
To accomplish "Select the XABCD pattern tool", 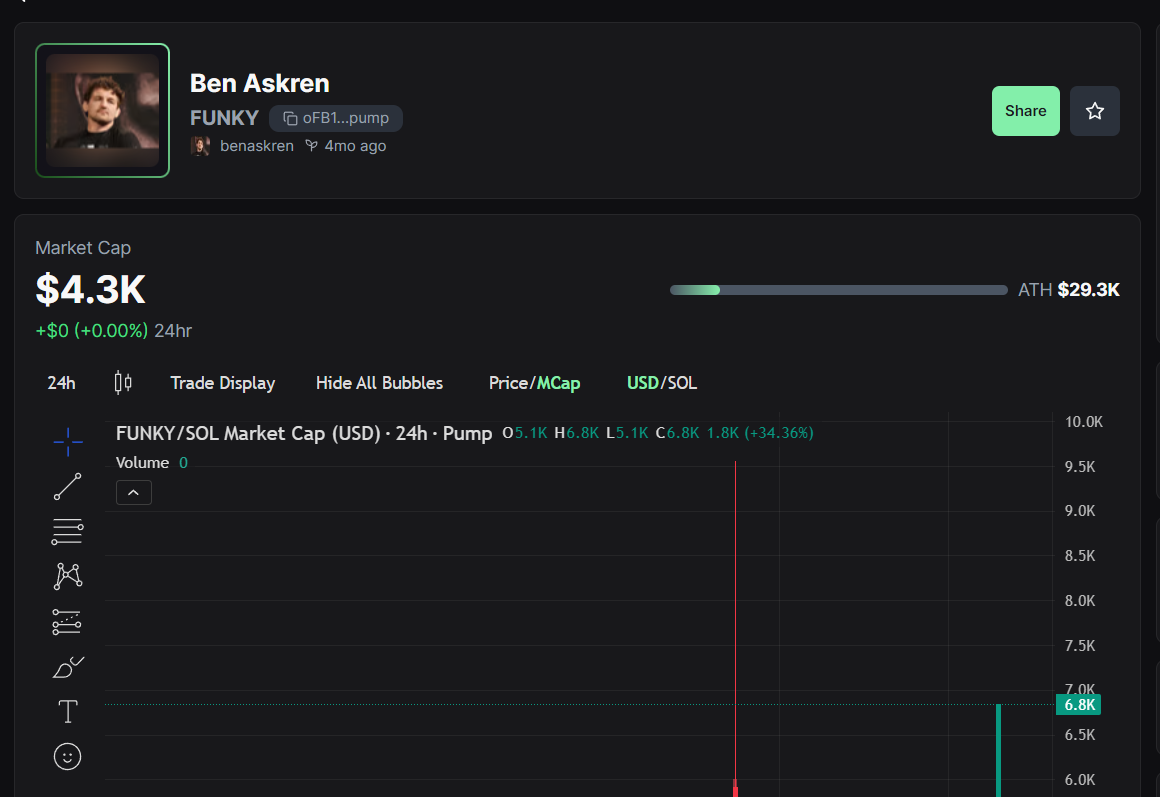I will (x=68, y=576).
